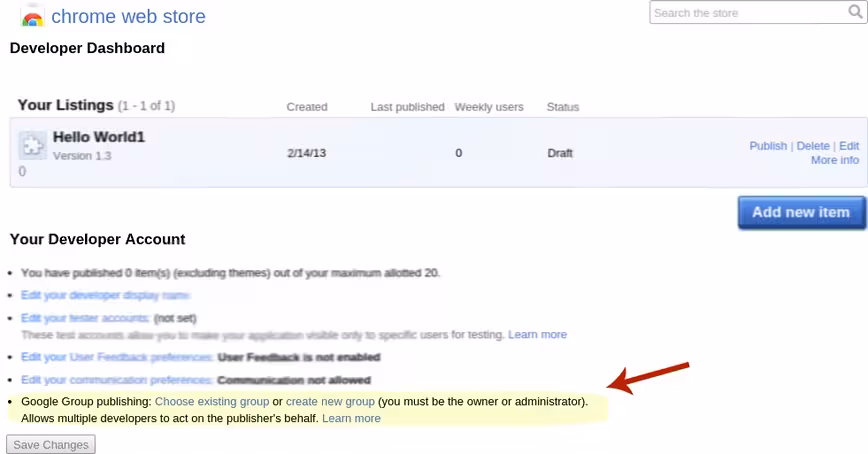Click the Draft status value
The width and height of the screenshot is (868, 454).
560,153
